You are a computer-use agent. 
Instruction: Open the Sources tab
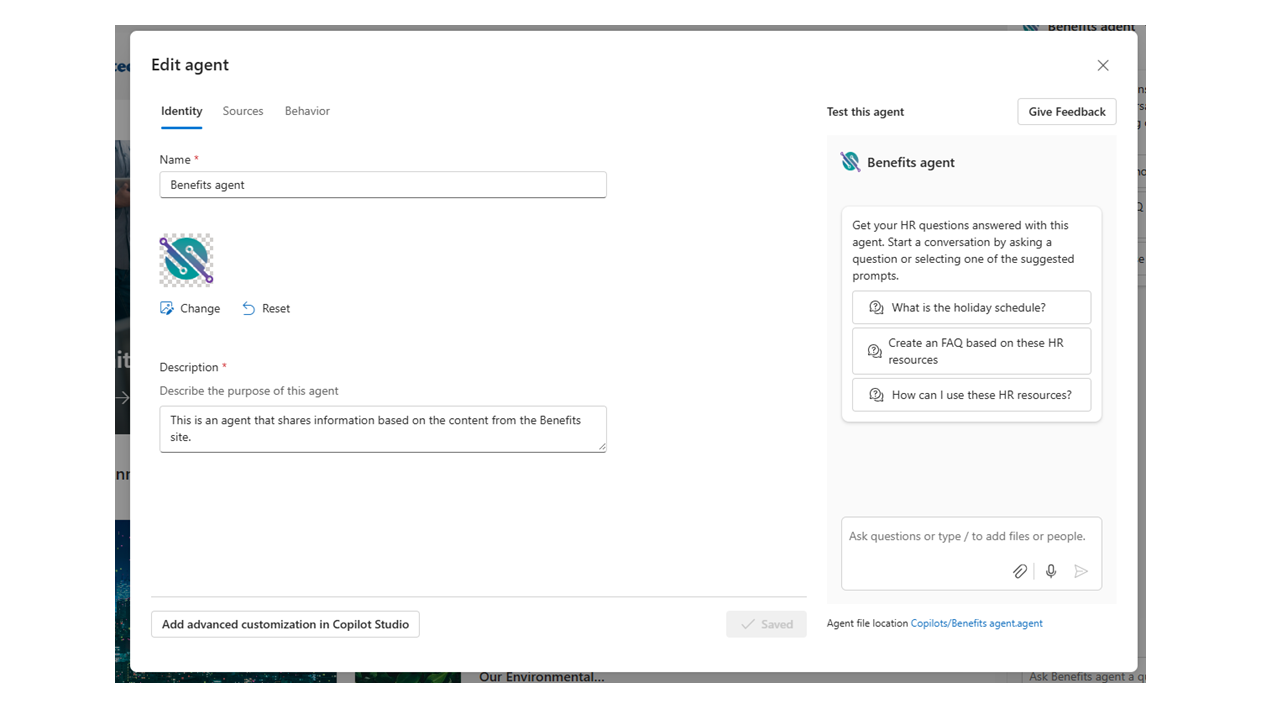click(x=243, y=111)
